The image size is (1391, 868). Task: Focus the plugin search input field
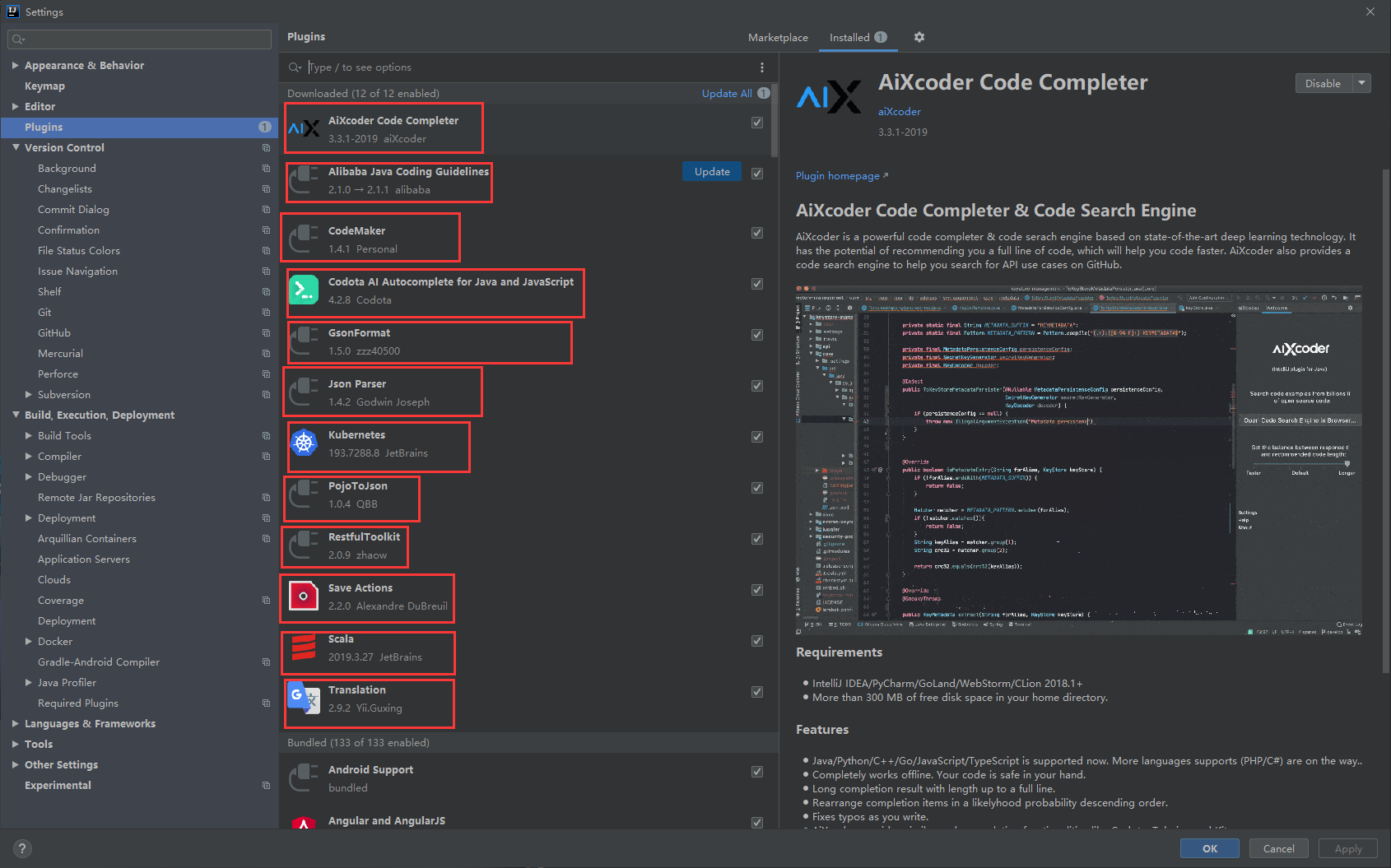tap(527, 67)
